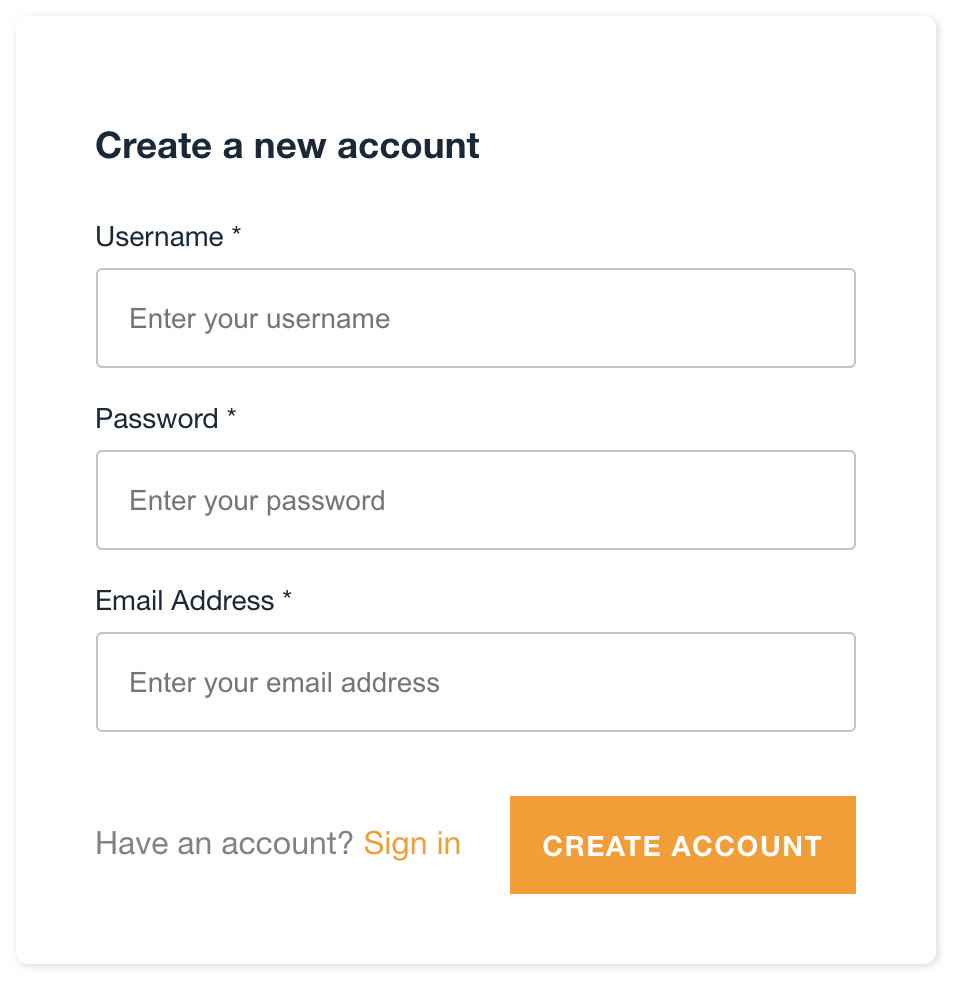Click the "Enter your email address" placeholder text
The height and width of the screenshot is (982, 954).
point(285,683)
